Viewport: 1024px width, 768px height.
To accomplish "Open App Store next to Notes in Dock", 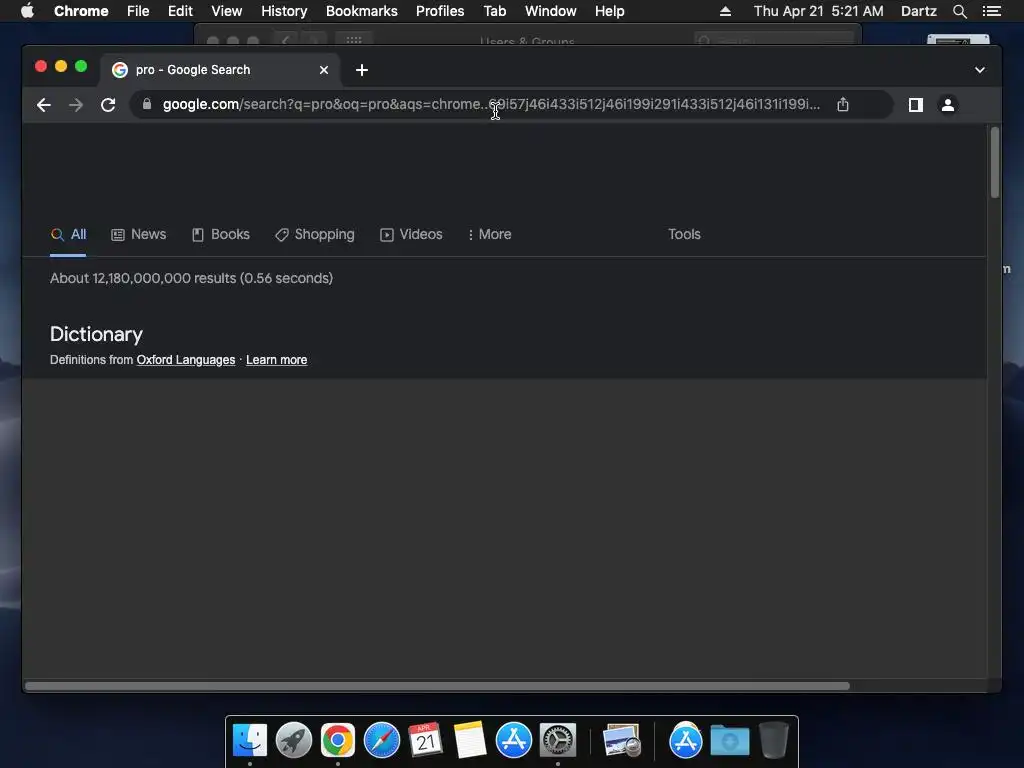I will point(513,741).
